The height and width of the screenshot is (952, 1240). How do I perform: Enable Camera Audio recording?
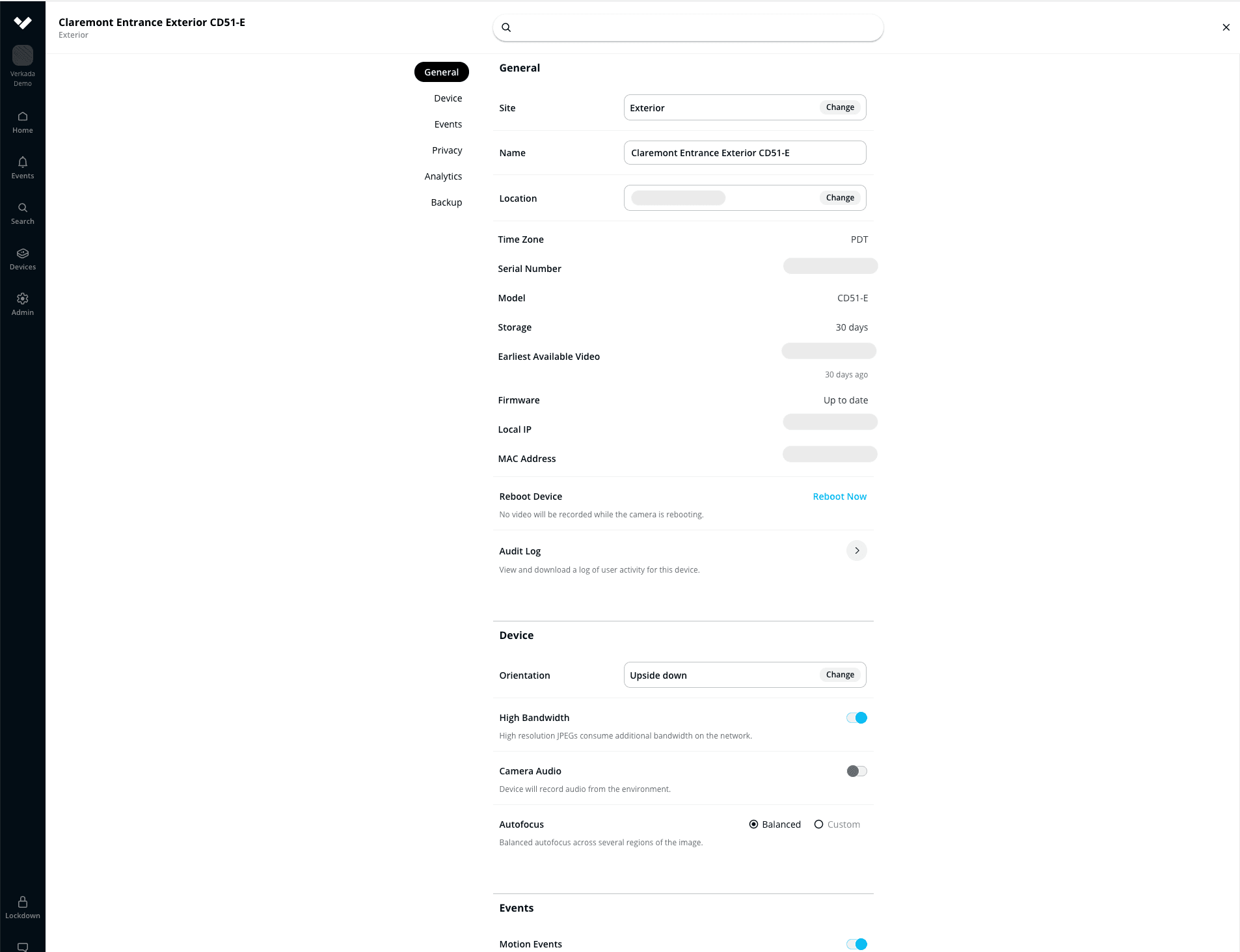(856, 771)
